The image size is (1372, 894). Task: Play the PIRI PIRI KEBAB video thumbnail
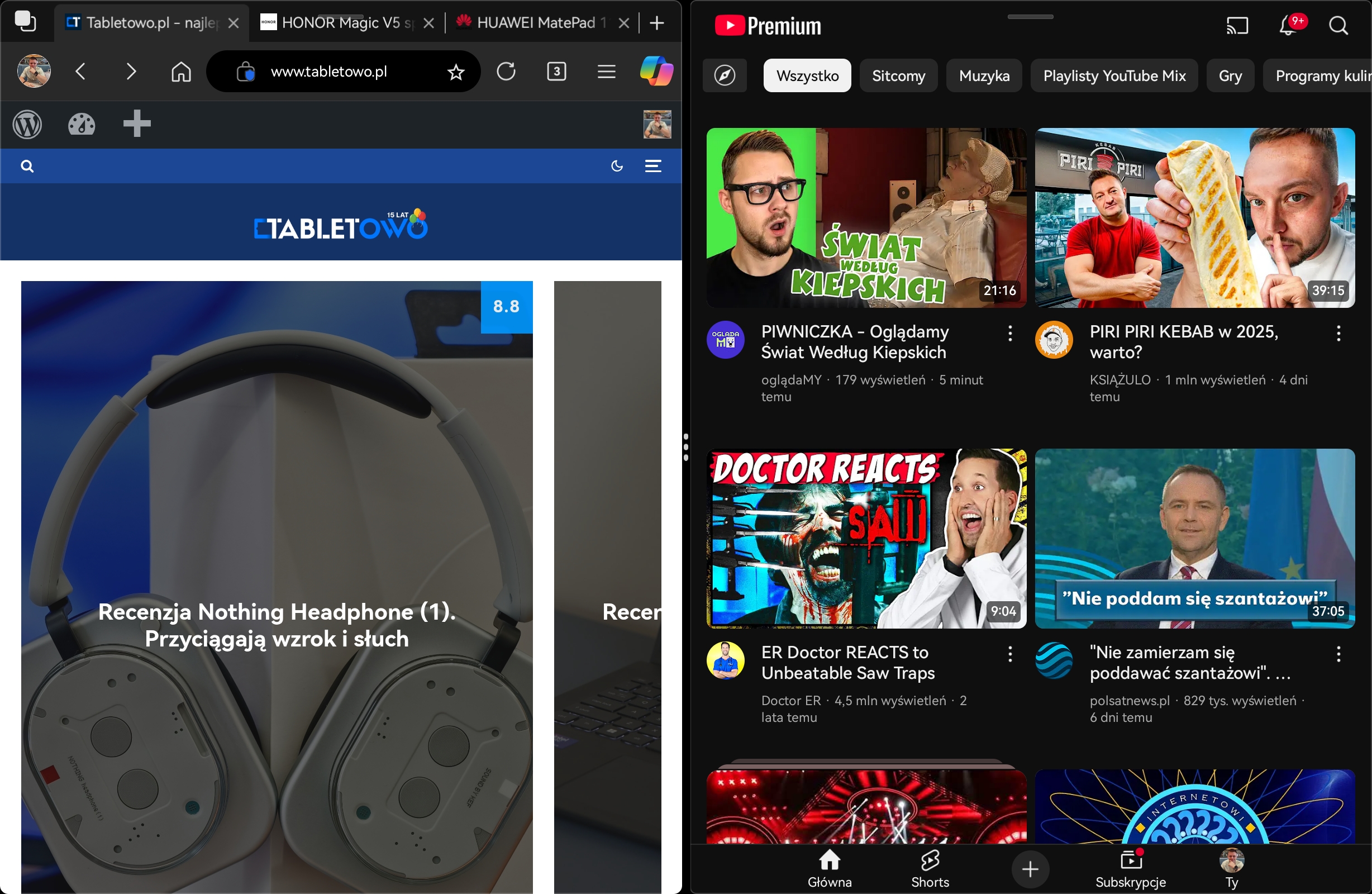point(1194,218)
